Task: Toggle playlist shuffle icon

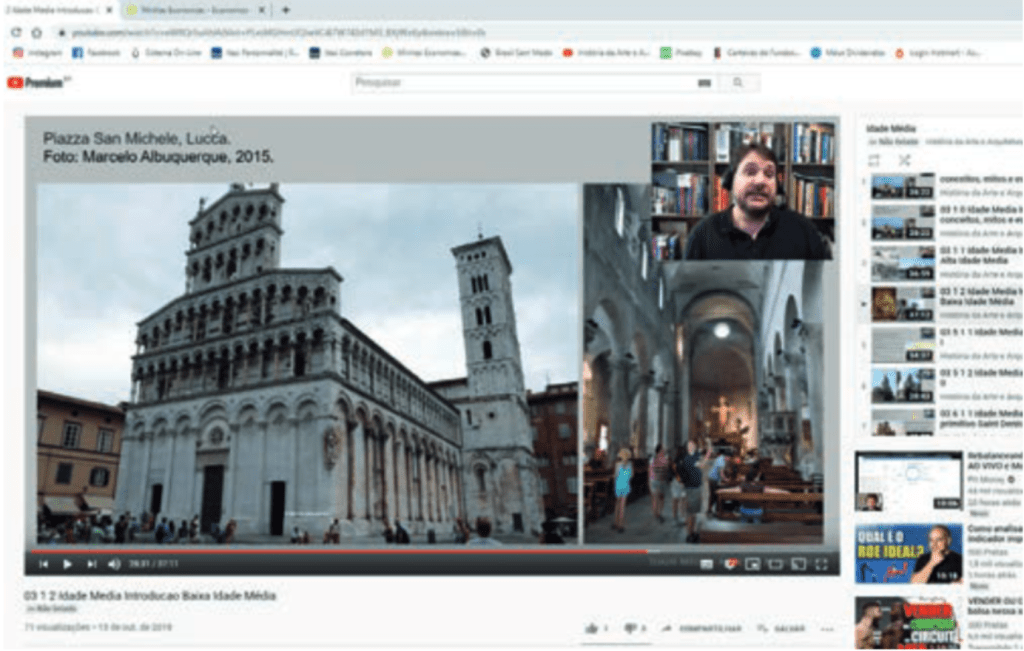Action: pyautogui.click(x=904, y=160)
